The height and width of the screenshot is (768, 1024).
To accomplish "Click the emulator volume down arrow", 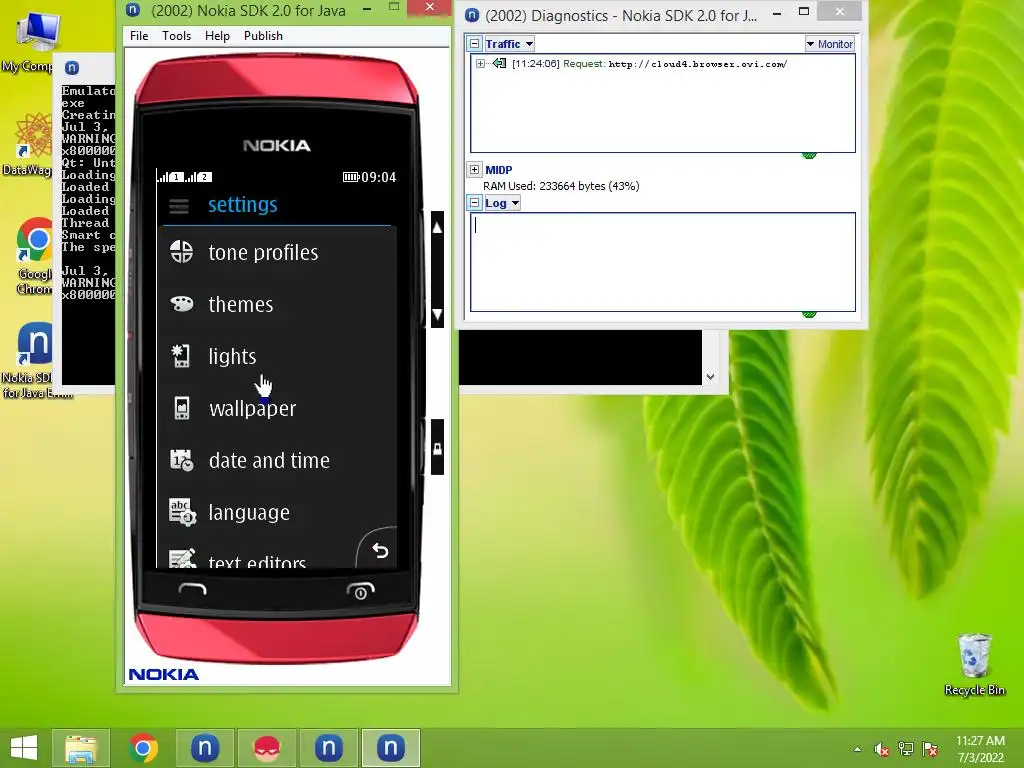I will 438,314.
